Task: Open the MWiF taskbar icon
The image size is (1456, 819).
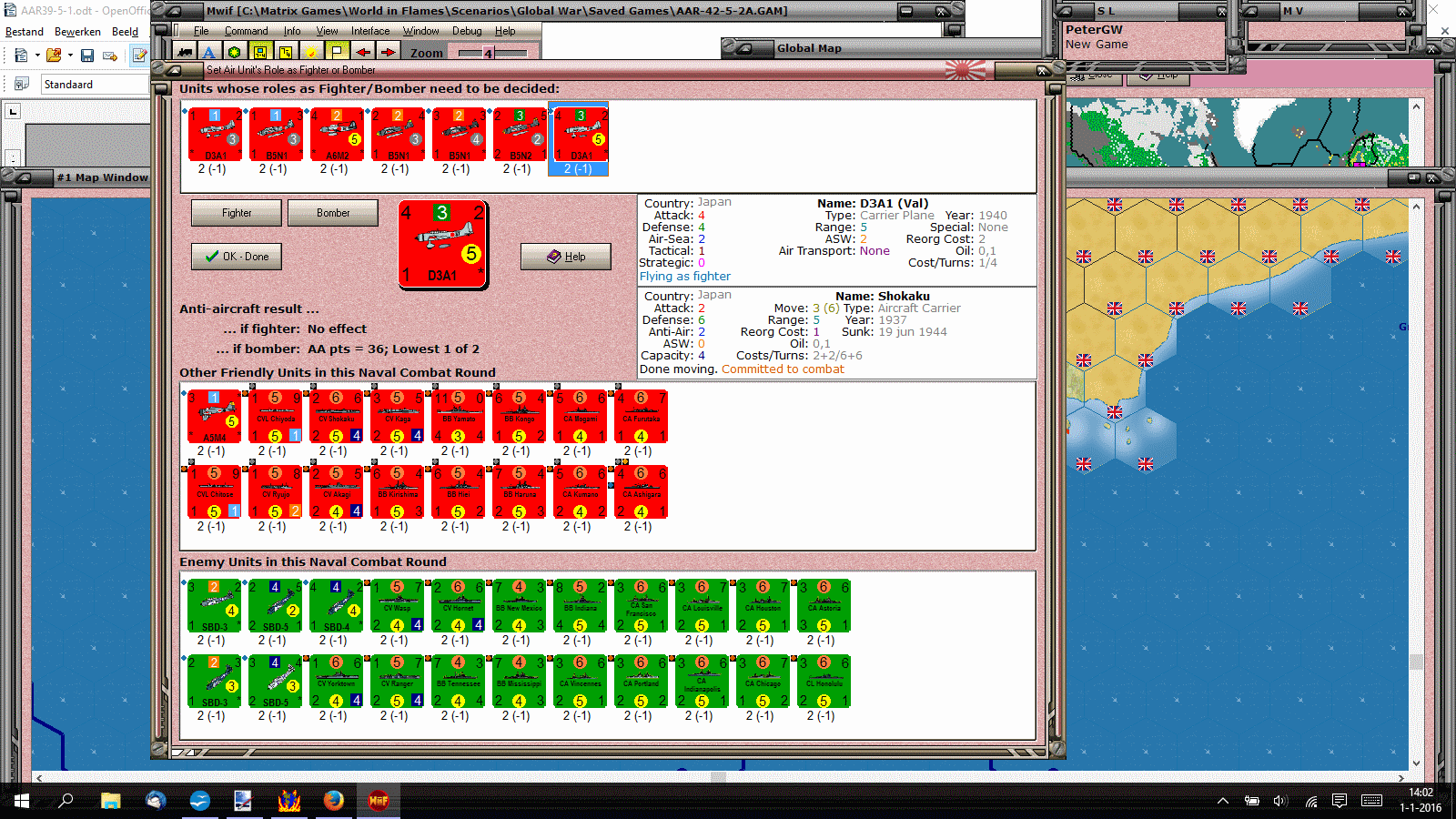Action: (379, 801)
